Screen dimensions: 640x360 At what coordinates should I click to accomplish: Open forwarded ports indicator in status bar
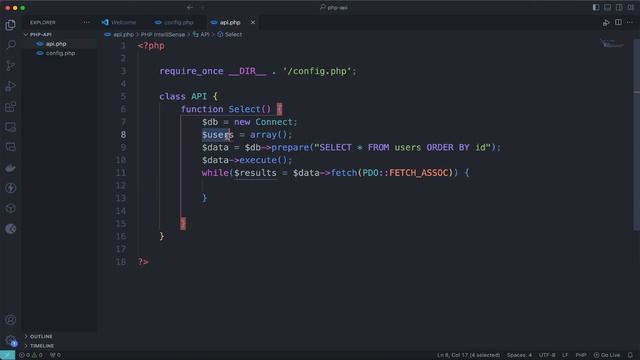(x=55, y=355)
